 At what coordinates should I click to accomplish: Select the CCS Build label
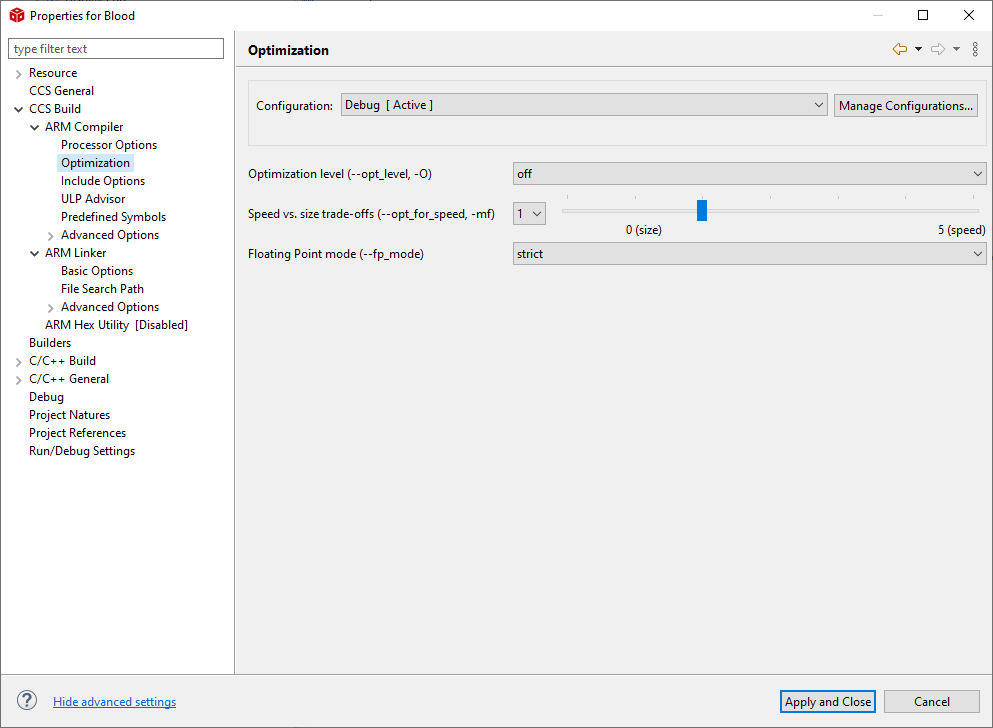(x=55, y=109)
